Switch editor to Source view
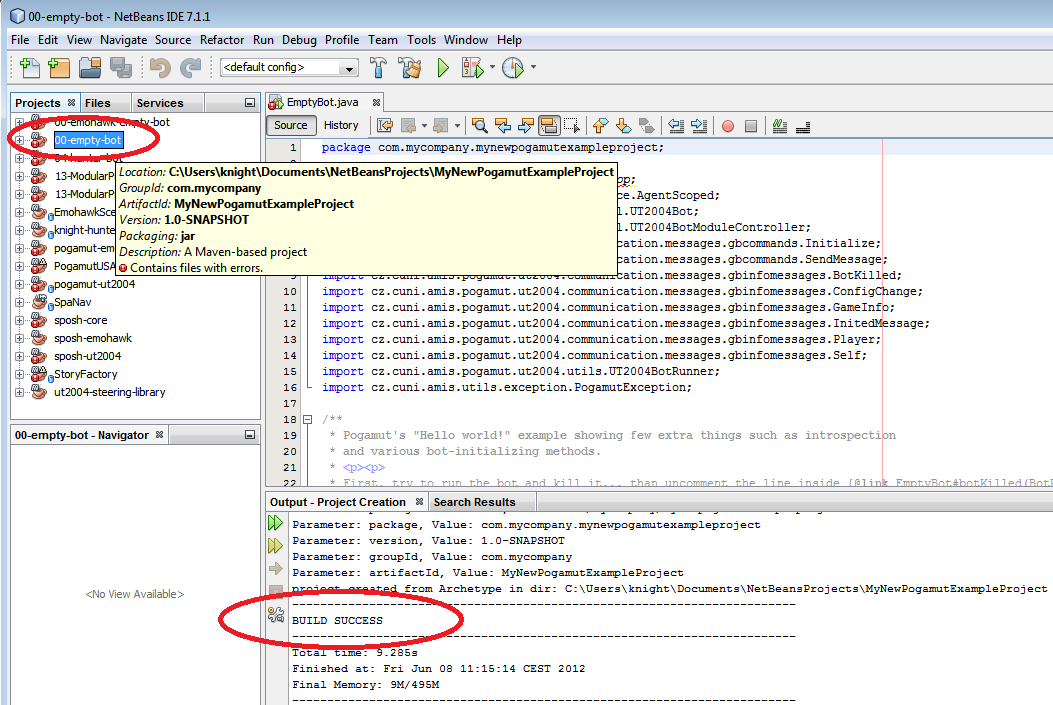This screenshot has height=705, width=1053. [x=291, y=126]
